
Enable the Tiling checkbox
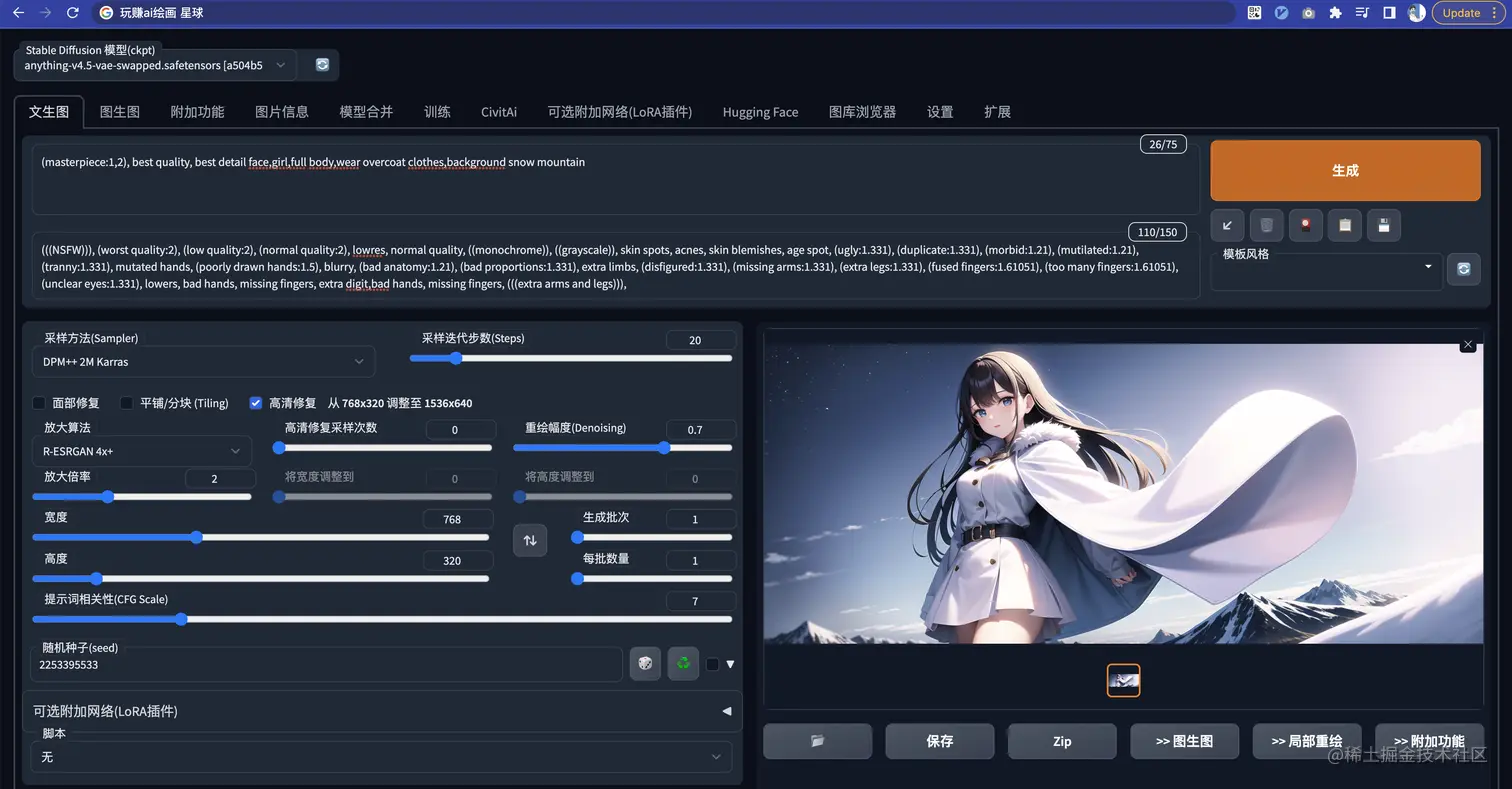point(127,403)
